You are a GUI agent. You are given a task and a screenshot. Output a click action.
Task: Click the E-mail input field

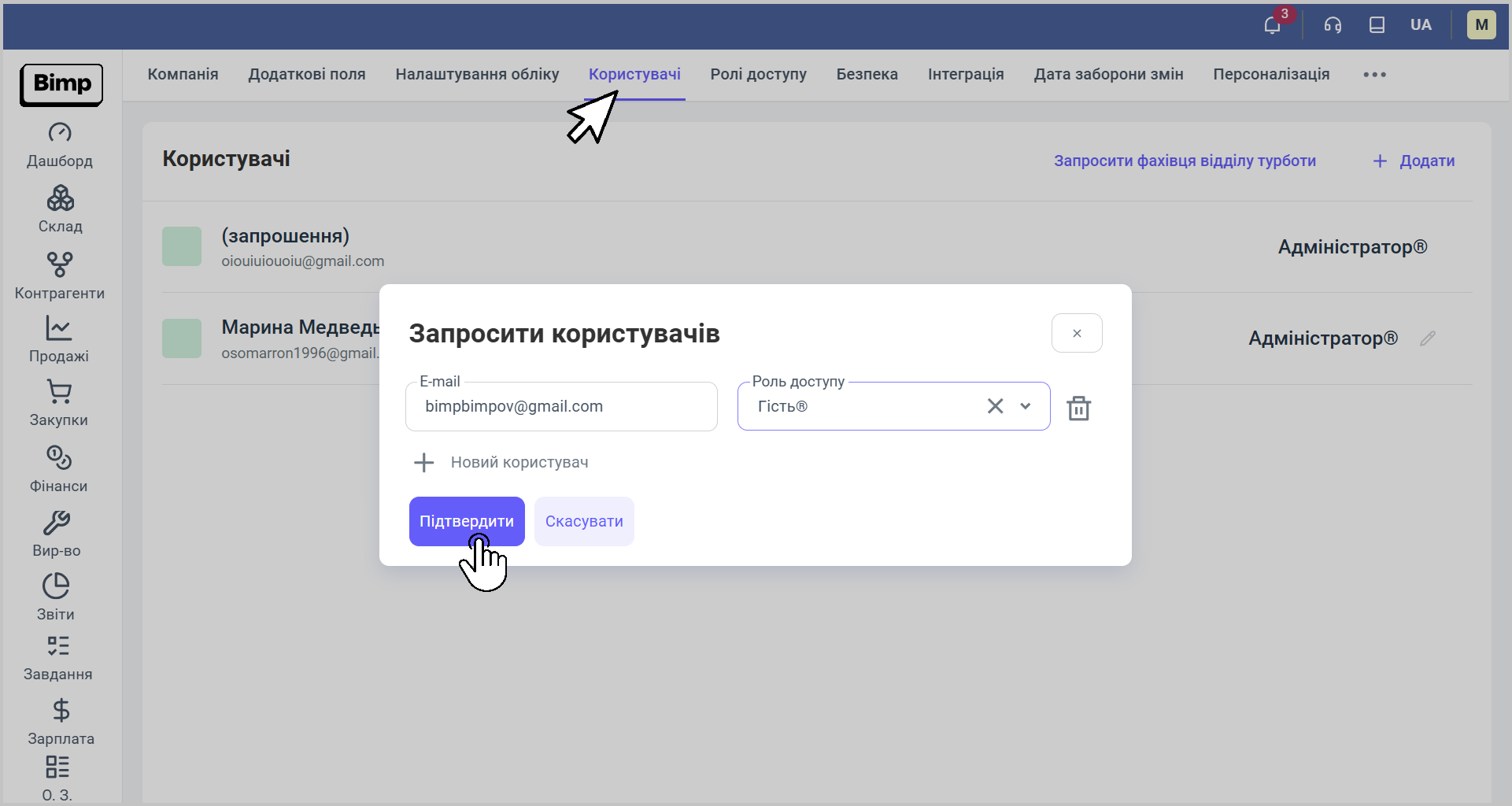pyautogui.click(x=561, y=406)
